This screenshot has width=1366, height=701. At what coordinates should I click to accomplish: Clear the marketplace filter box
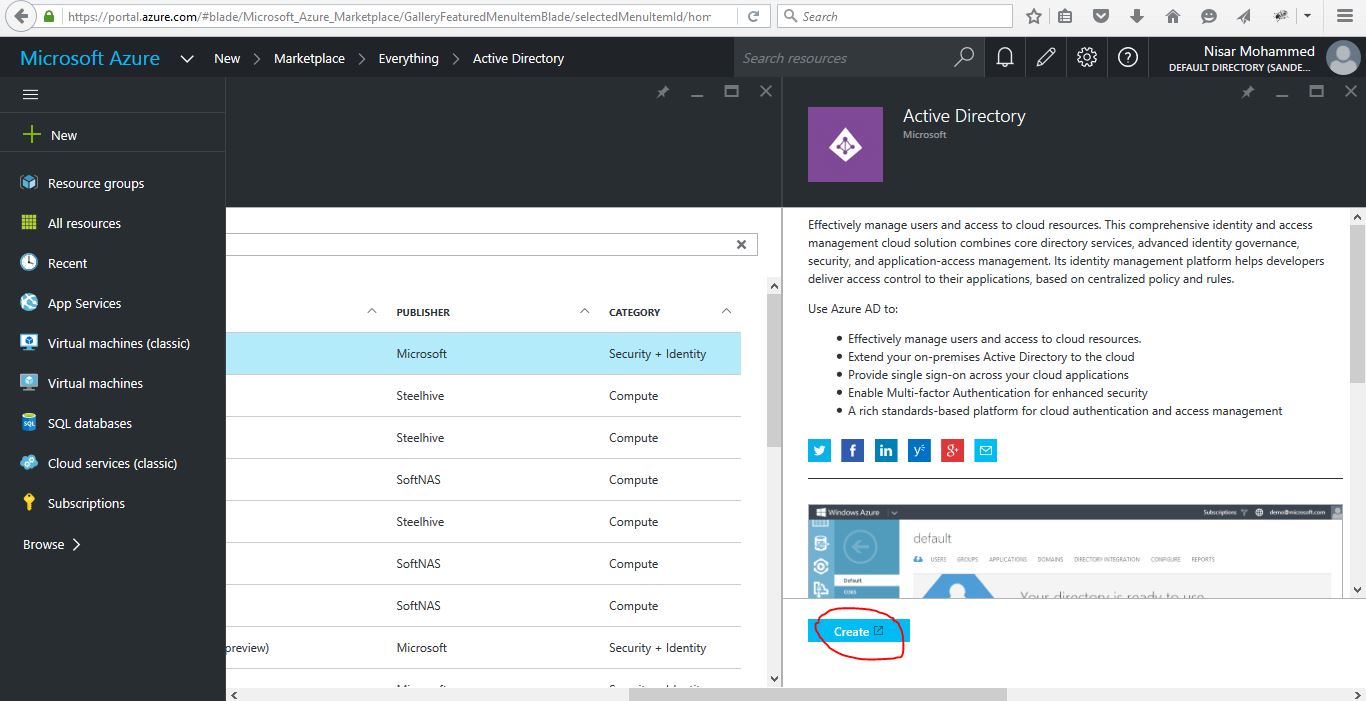[741, 244]
